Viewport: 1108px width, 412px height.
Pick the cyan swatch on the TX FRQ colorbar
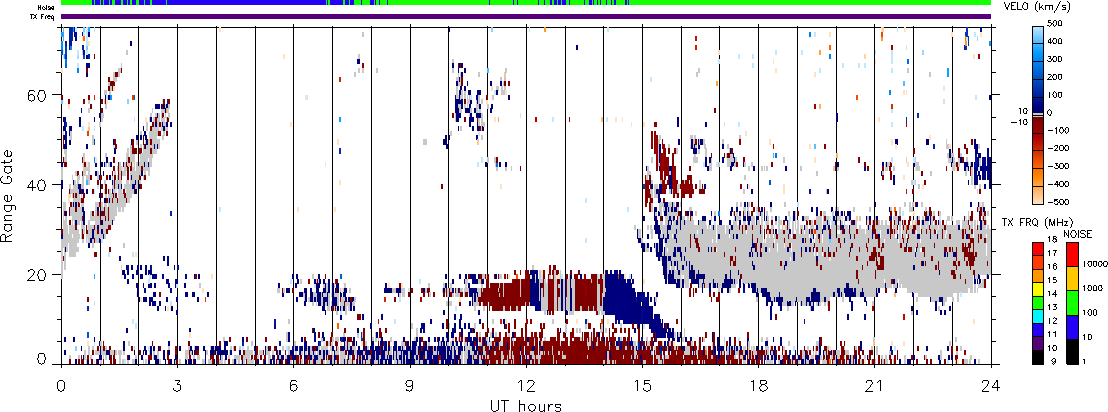[1038, 317]
